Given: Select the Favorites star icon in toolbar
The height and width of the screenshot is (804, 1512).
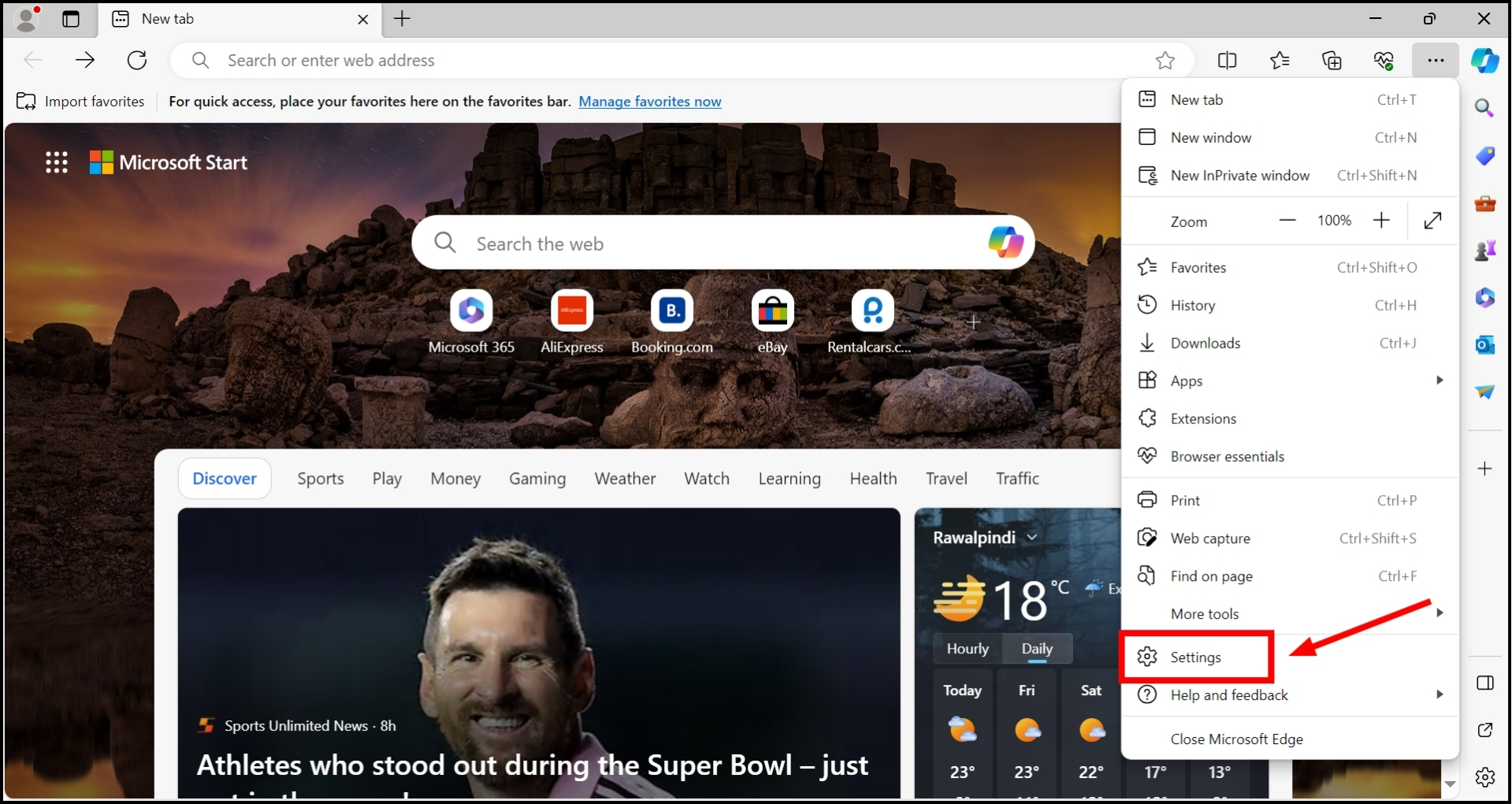Looking at the screenshot, I should pyautogui.click(x=1280, y=60).
